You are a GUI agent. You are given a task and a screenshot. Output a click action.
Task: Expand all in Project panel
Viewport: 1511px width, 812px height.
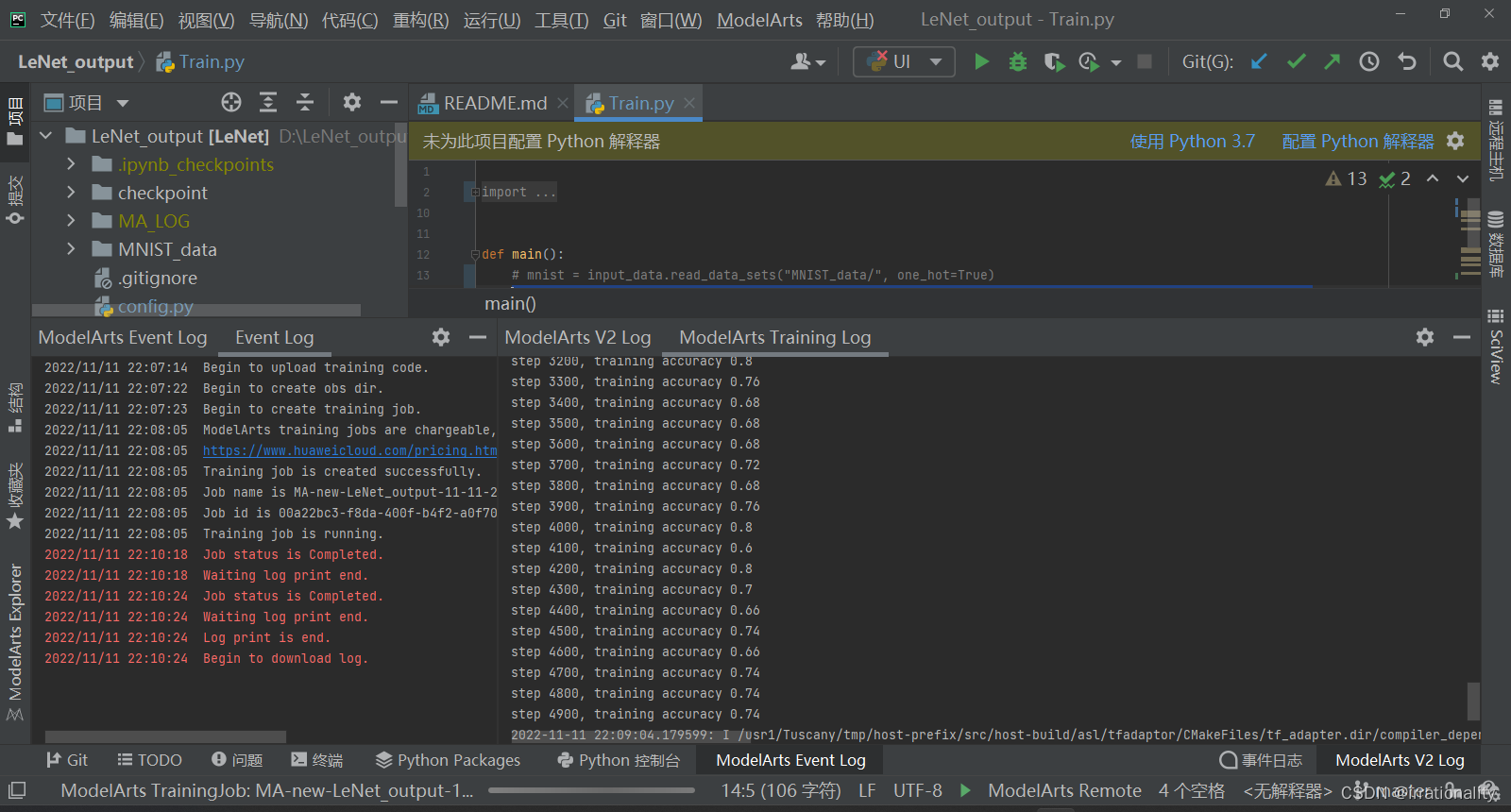[x=268, y=102]
